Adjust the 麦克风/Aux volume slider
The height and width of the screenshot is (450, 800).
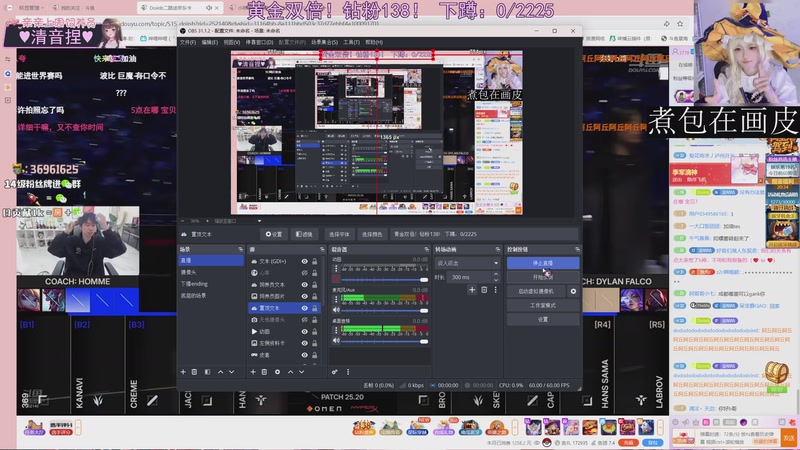[384, 310]
